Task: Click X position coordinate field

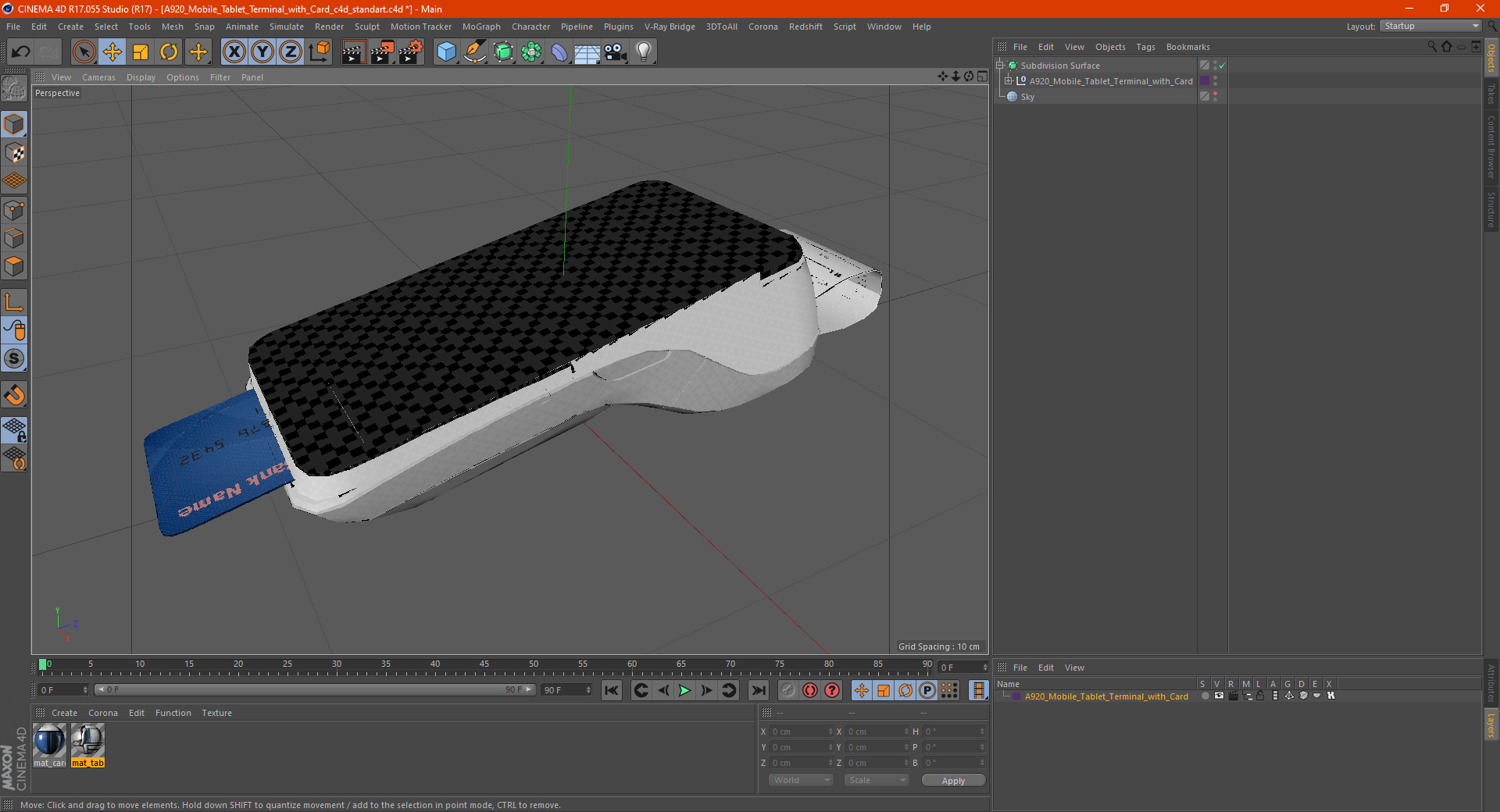Action: tap(801, 732)
